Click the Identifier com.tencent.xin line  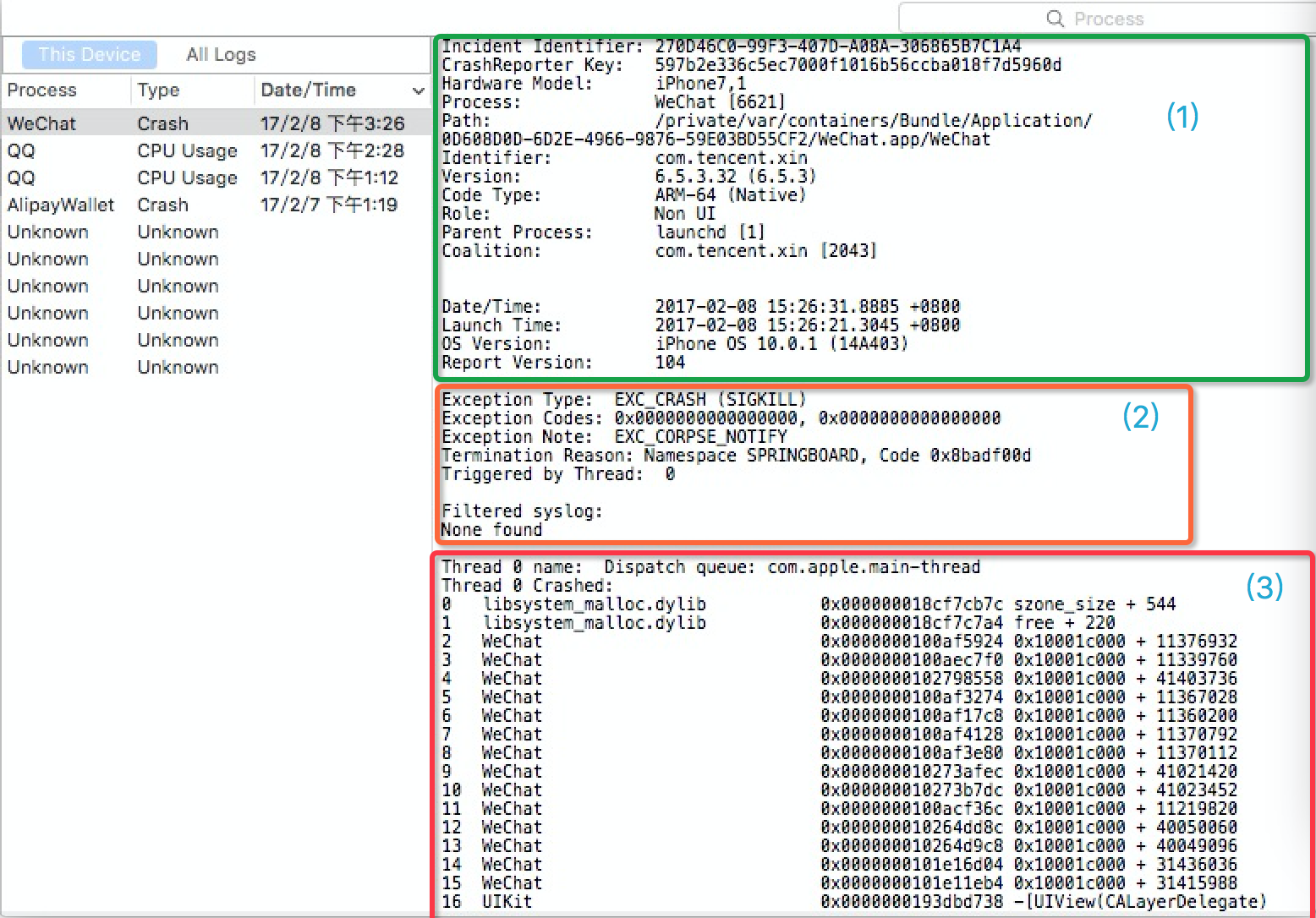point(624,158)
